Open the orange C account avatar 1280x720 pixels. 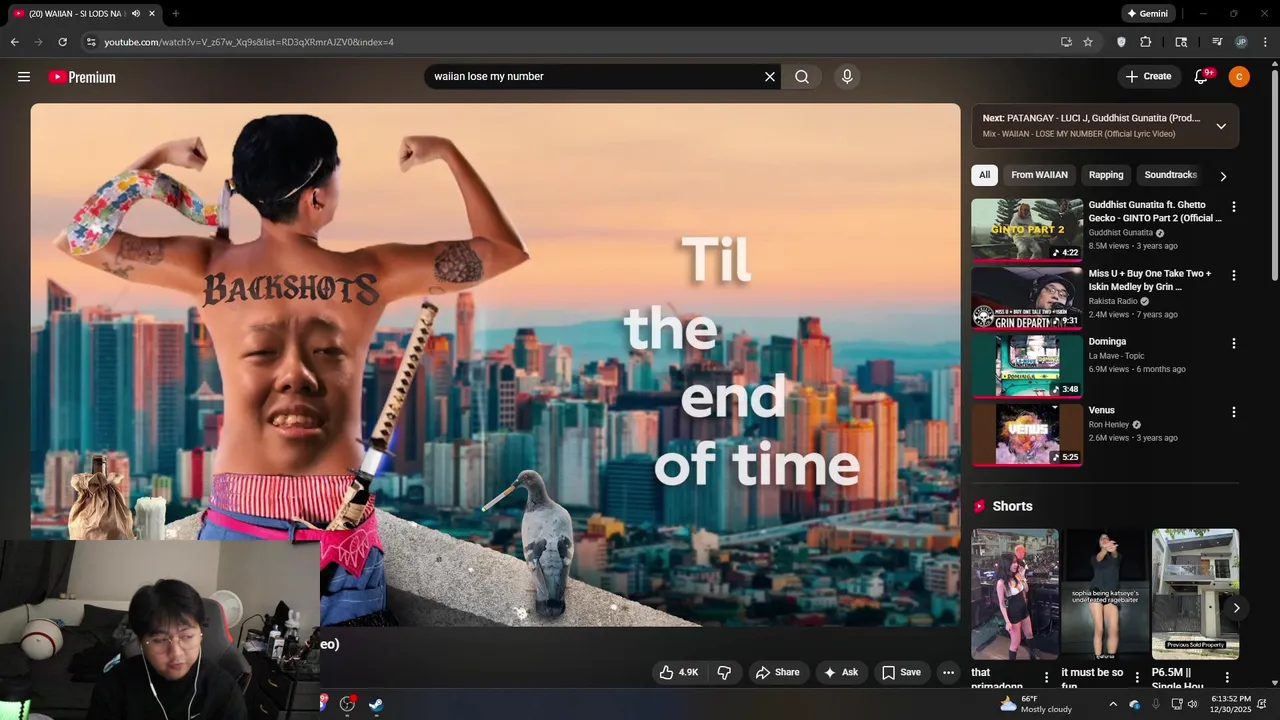1239,77
